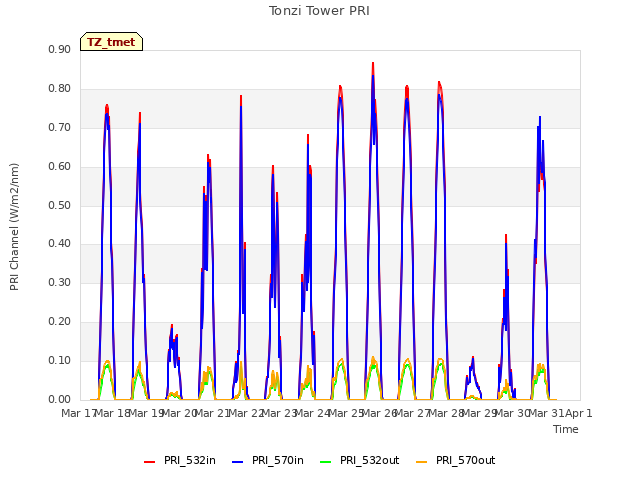Select the PRI_532in legend label
Screen dimensions: 640x480
click(x=190, y=460)
